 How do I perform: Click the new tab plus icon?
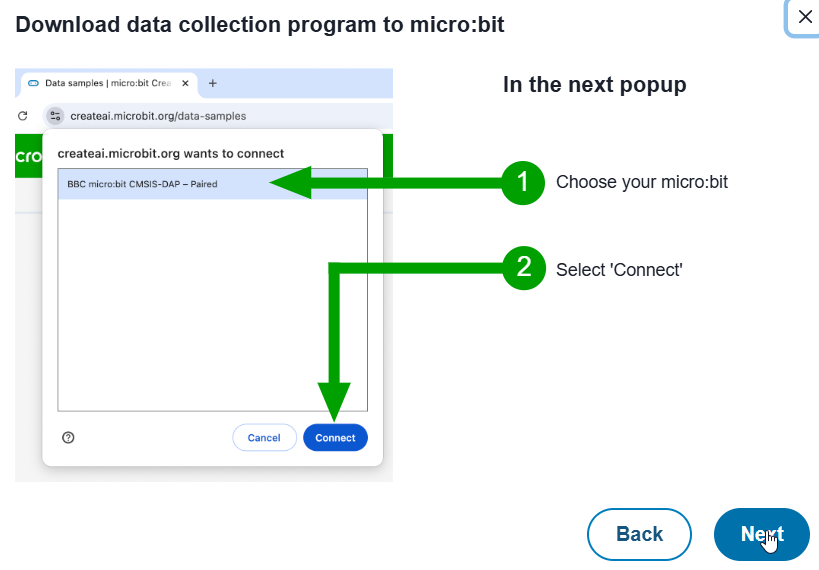pyautogui.click(x=212, y=84)
